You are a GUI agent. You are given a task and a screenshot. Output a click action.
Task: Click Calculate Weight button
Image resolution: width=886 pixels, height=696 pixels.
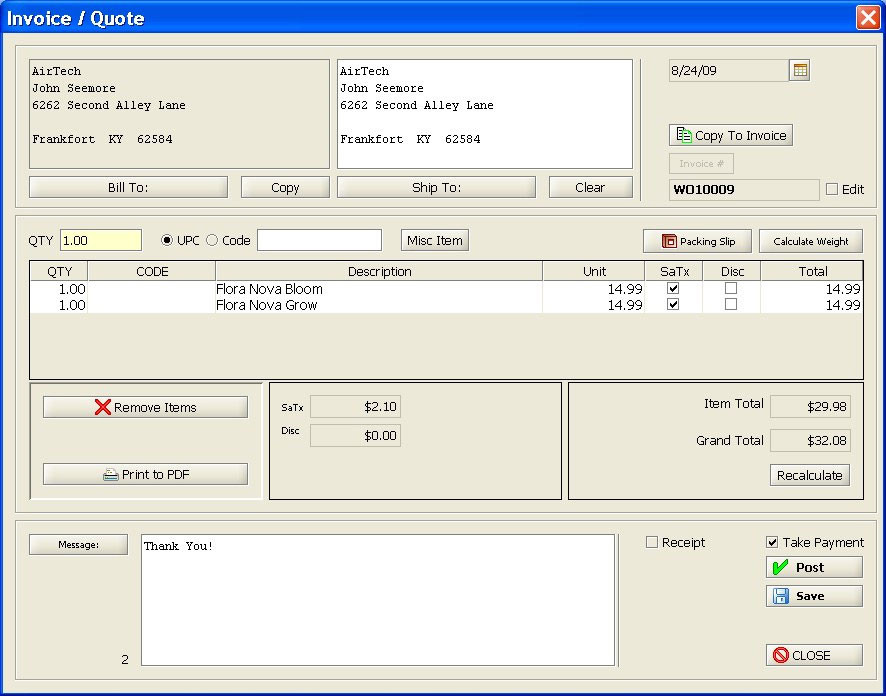811,241
